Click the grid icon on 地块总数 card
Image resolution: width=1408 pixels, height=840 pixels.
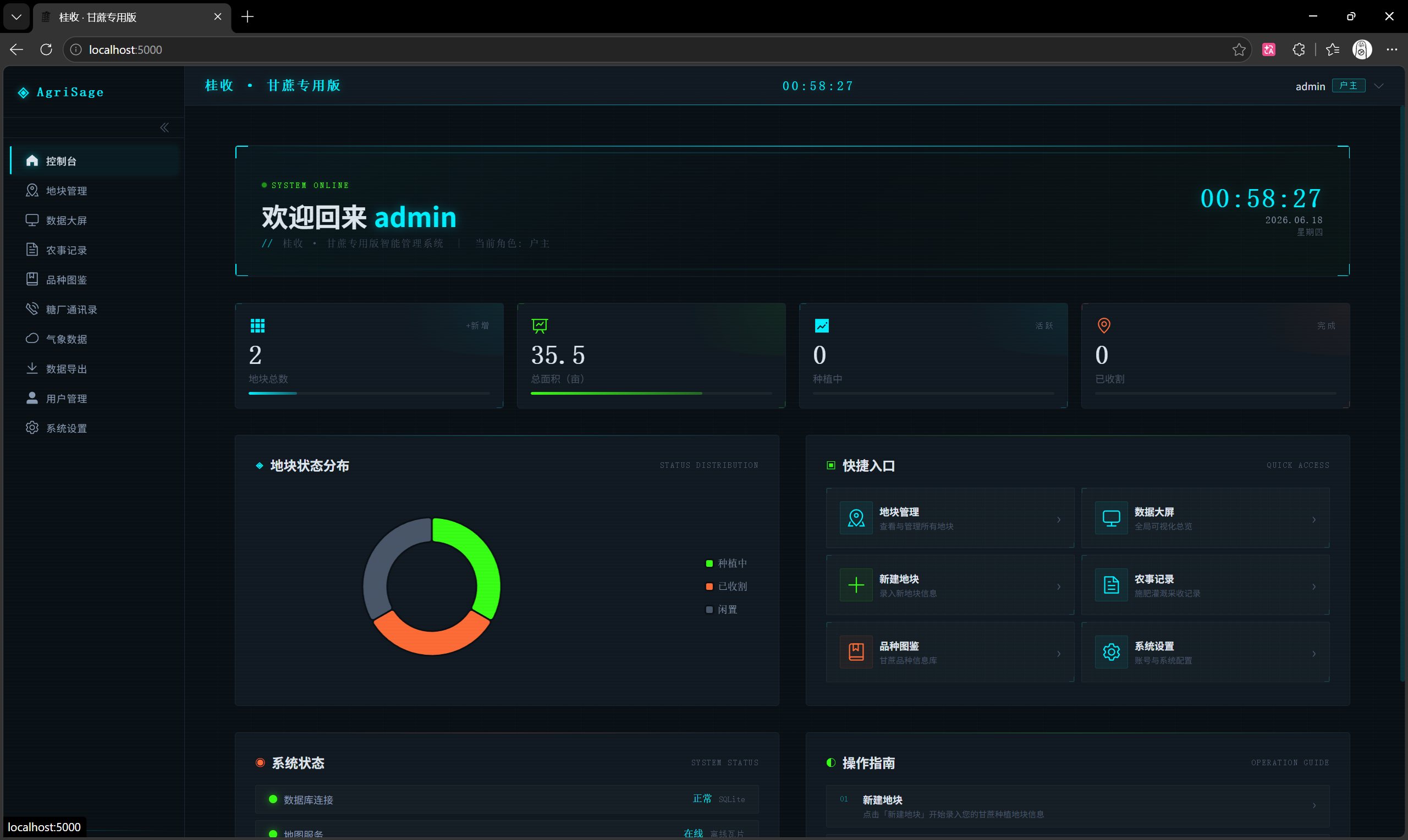(257, 325)
